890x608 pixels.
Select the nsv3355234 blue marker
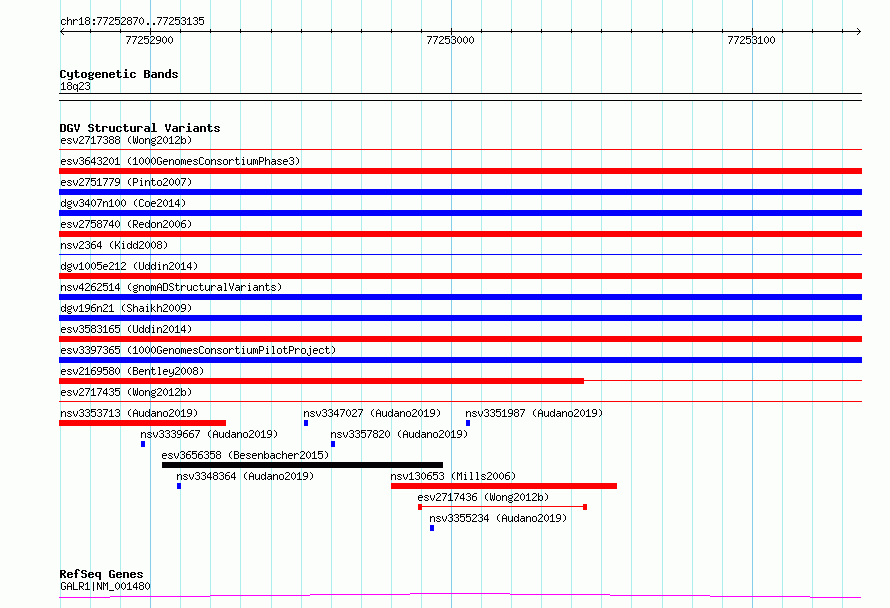432,528
